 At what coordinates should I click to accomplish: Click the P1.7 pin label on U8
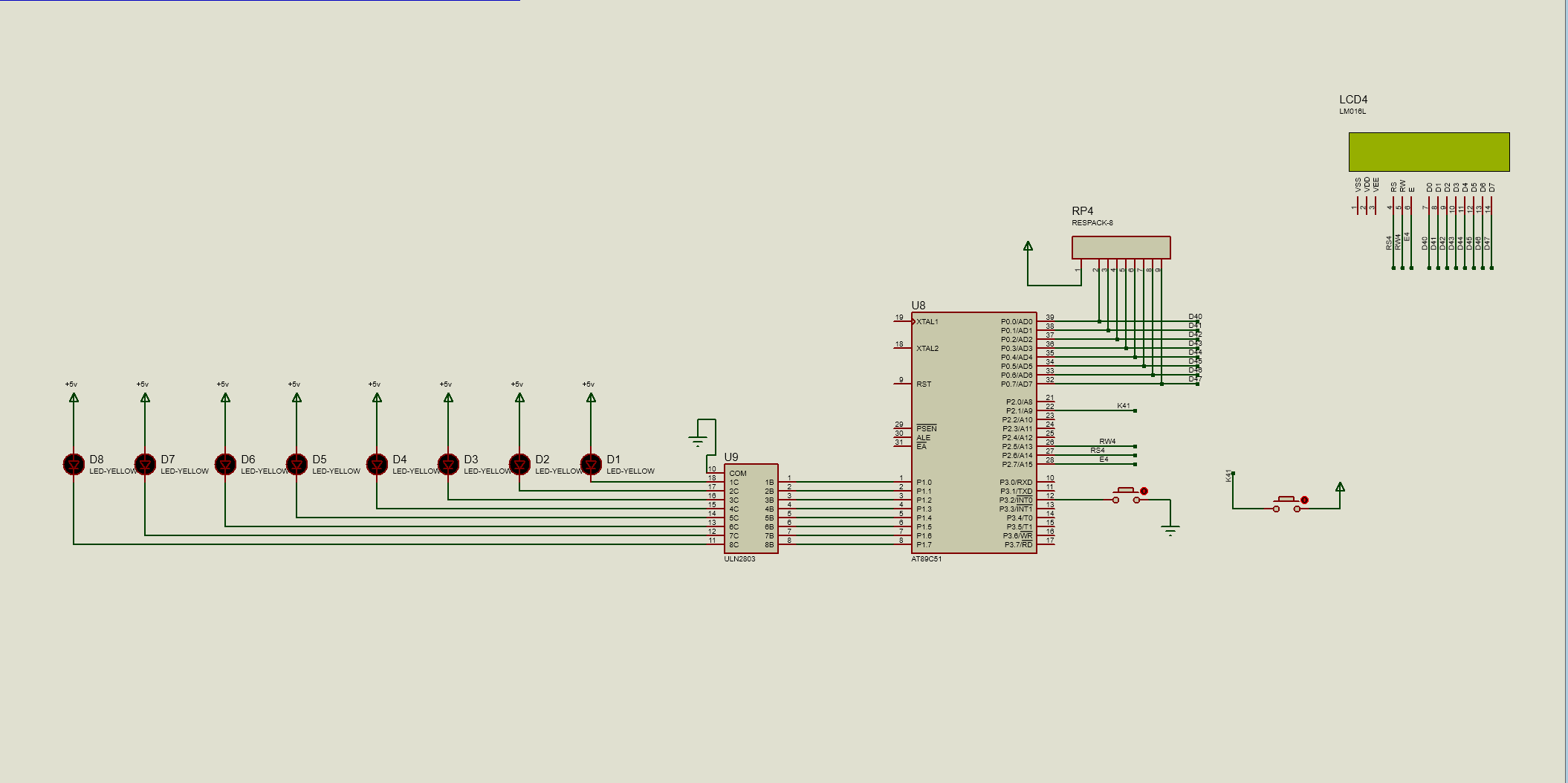click(924, 545)
